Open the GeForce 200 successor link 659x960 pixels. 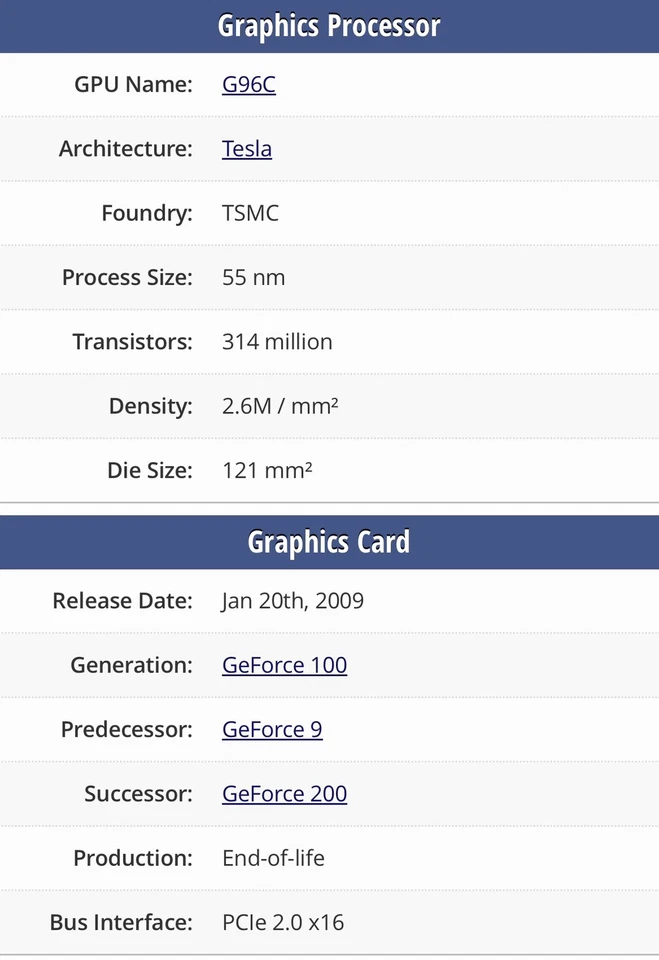pyautogui.click(x=284, y=794)
